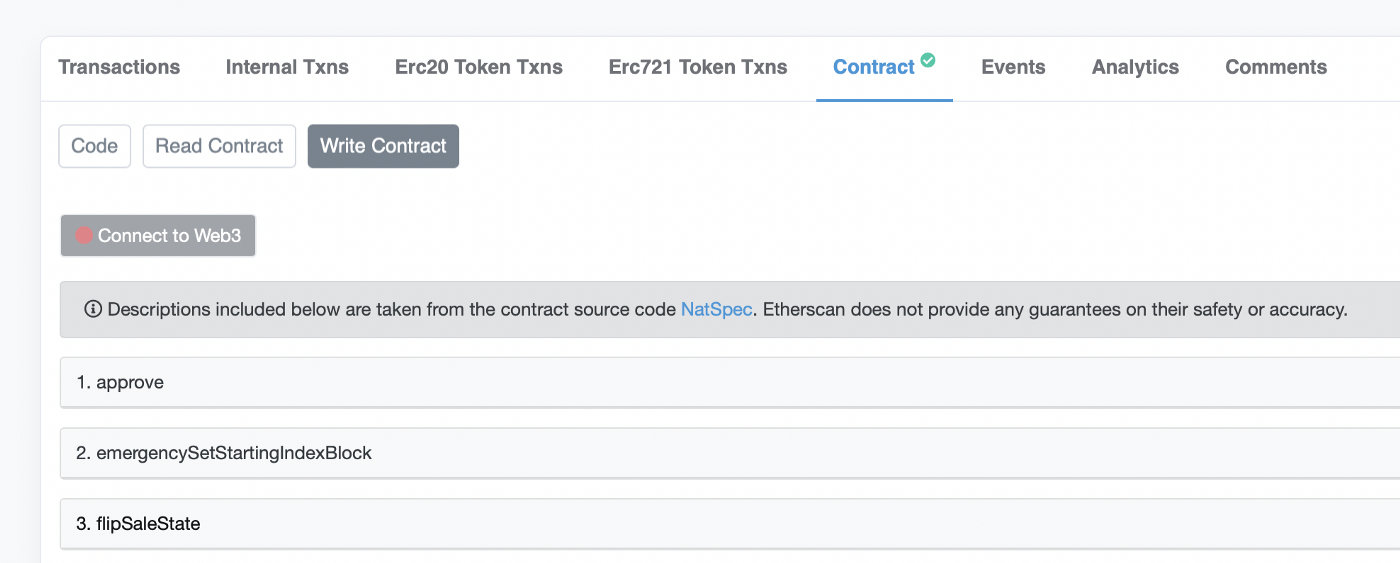Select the Erc721 Token Txns tab
This screenshot has height=563, width=1400.
click(x=697, y=68)
